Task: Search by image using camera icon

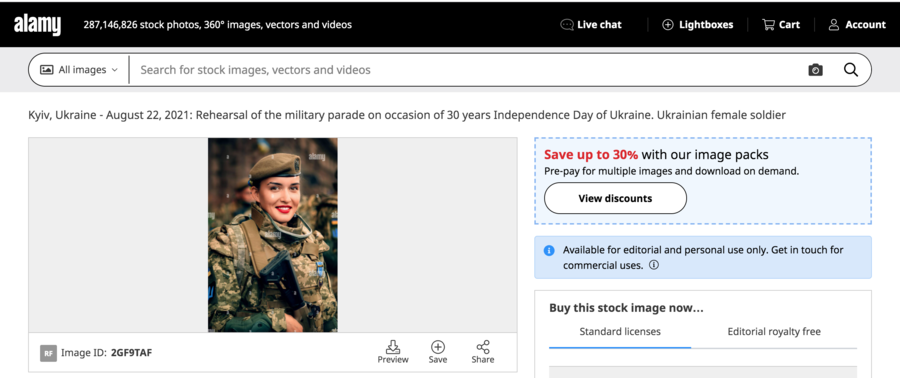Action: click(x=815, y=70)
